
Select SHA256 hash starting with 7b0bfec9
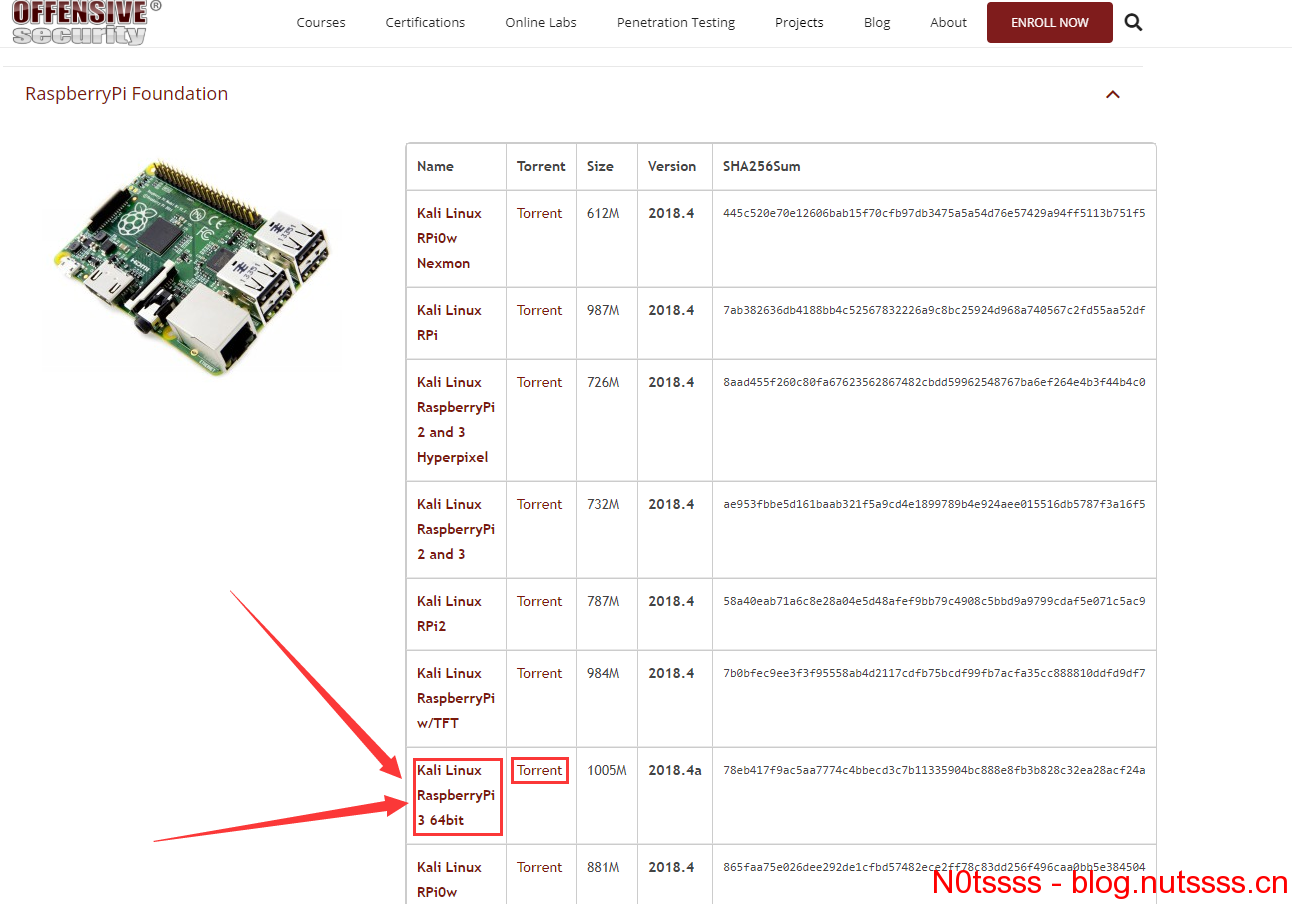pyautogui.click(x=934, y=673)
